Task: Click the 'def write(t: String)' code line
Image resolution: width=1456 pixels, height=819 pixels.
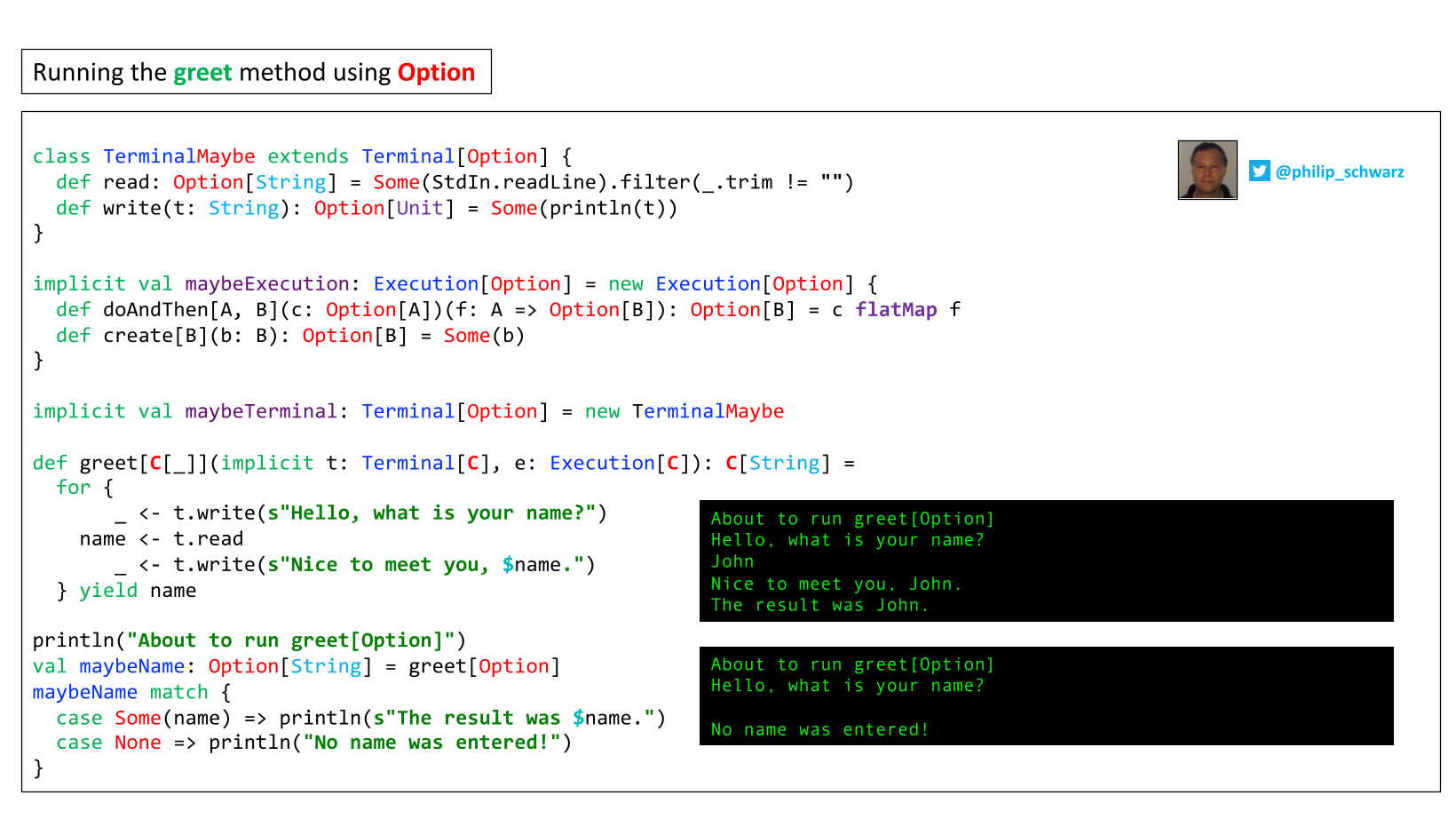Action: point(367,208)
